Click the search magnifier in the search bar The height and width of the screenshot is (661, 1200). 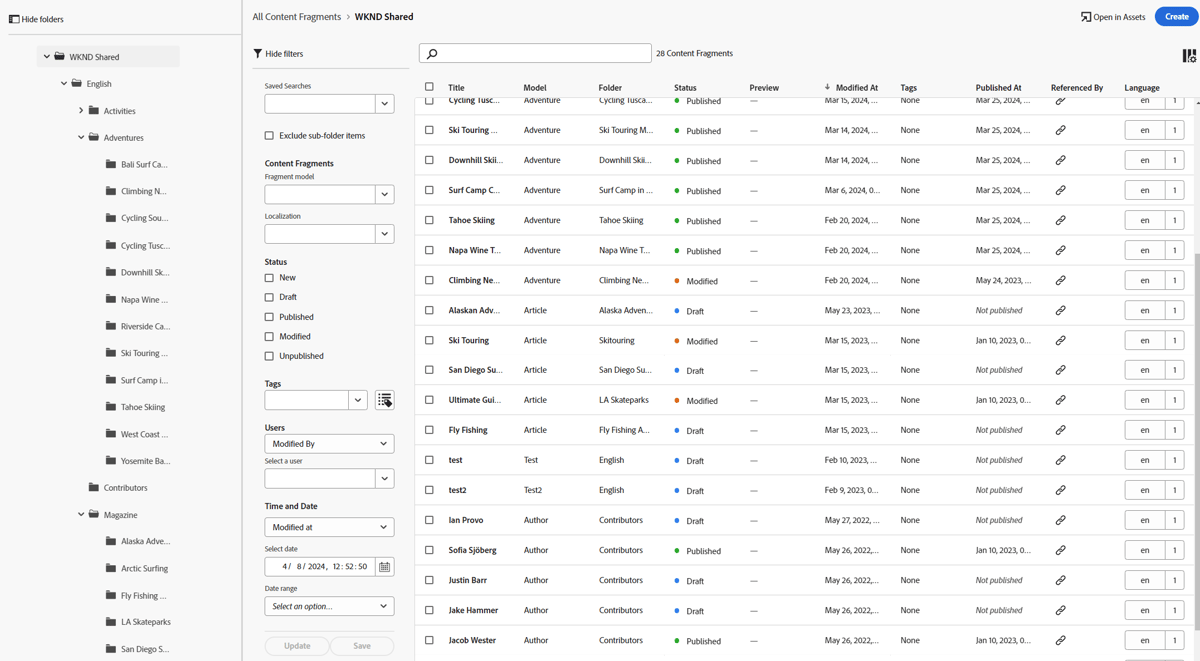click(x=430, y=52)
